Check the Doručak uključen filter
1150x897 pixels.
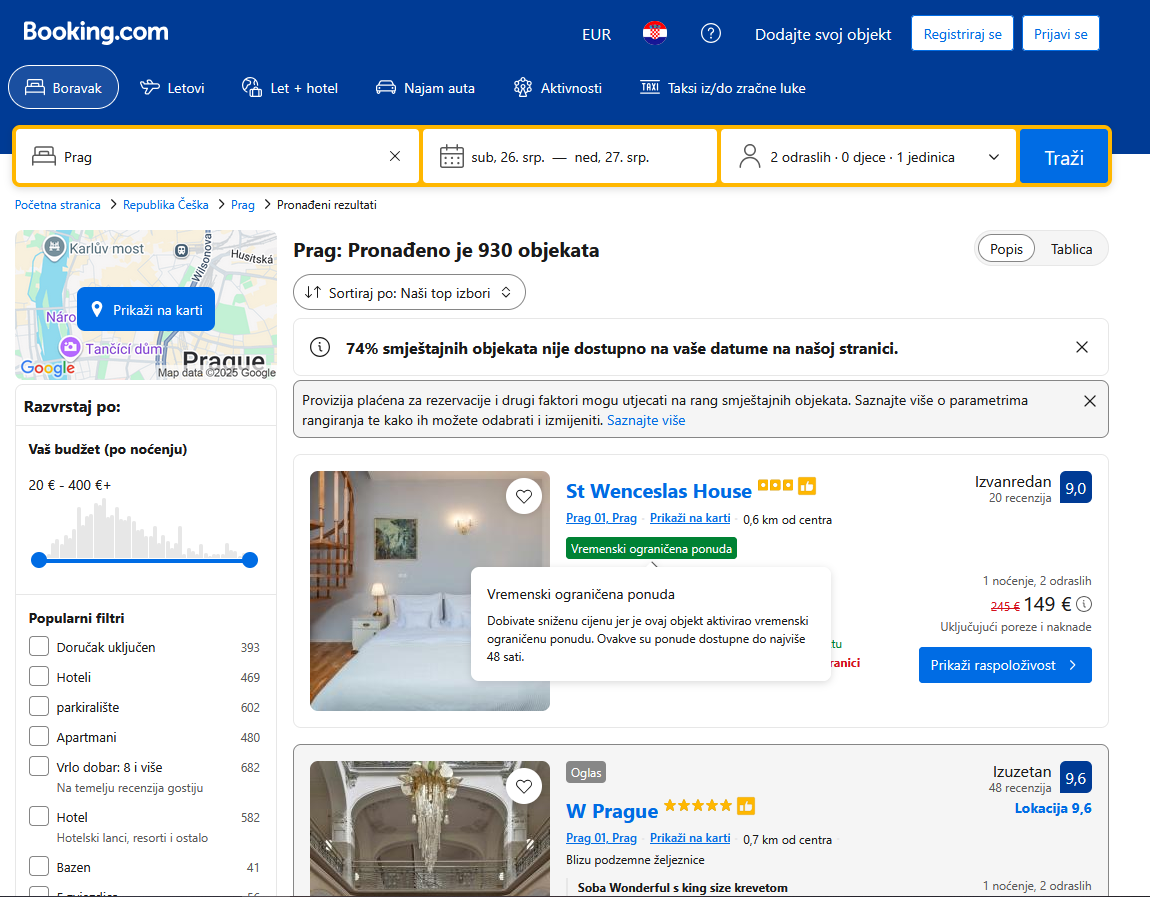tap(39, 646)
